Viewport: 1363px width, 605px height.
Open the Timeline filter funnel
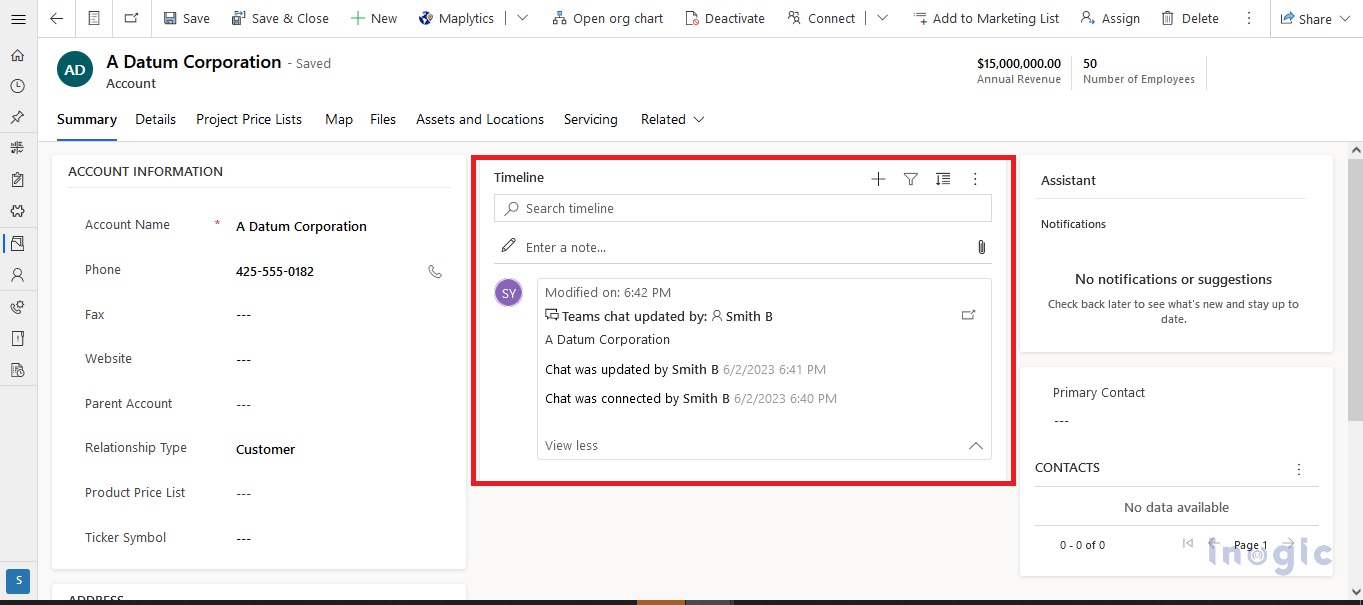911,179
